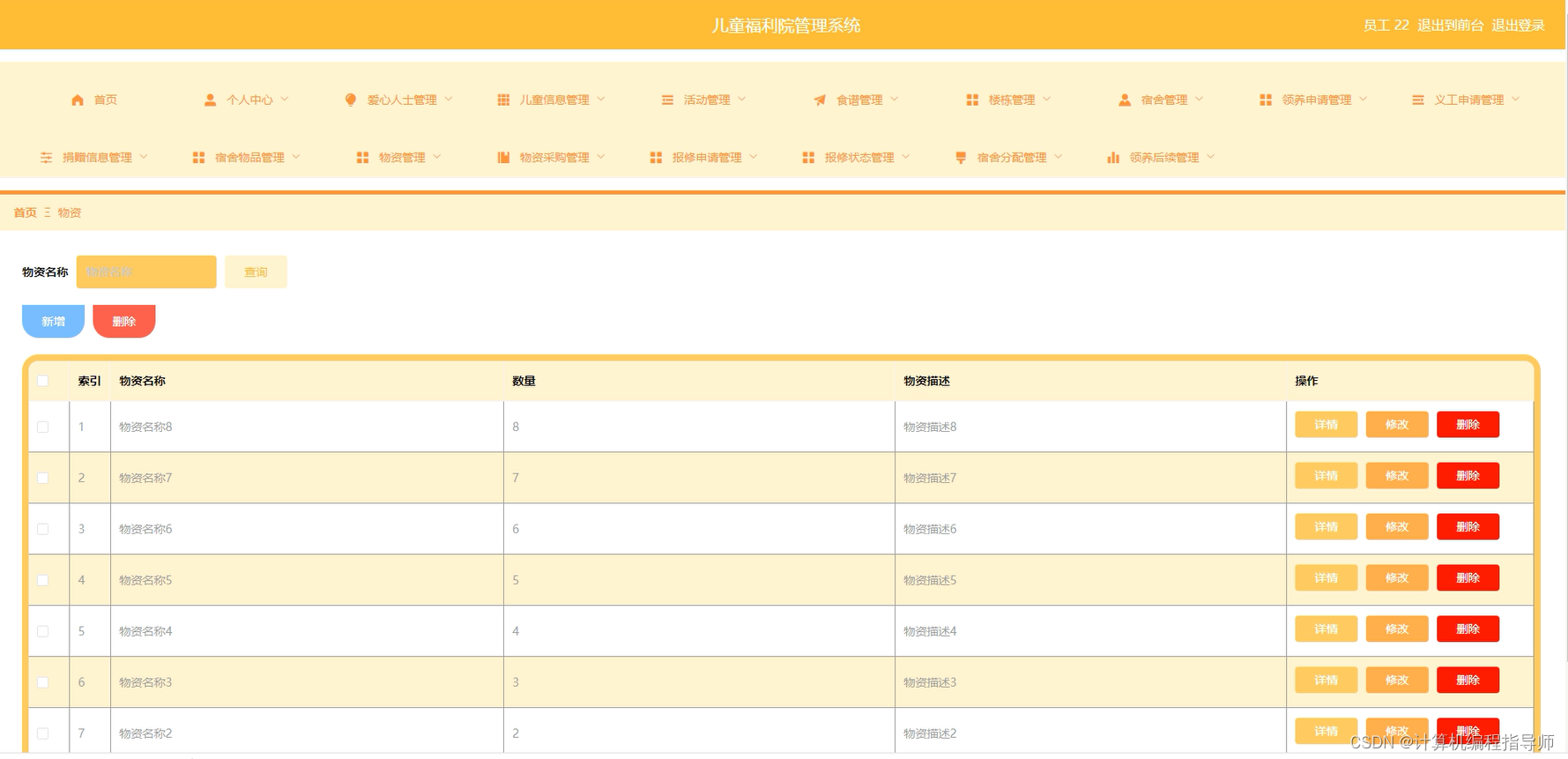
Task: Expand the 楼栋管理 menu chevron
Action: pos(1046,99)
